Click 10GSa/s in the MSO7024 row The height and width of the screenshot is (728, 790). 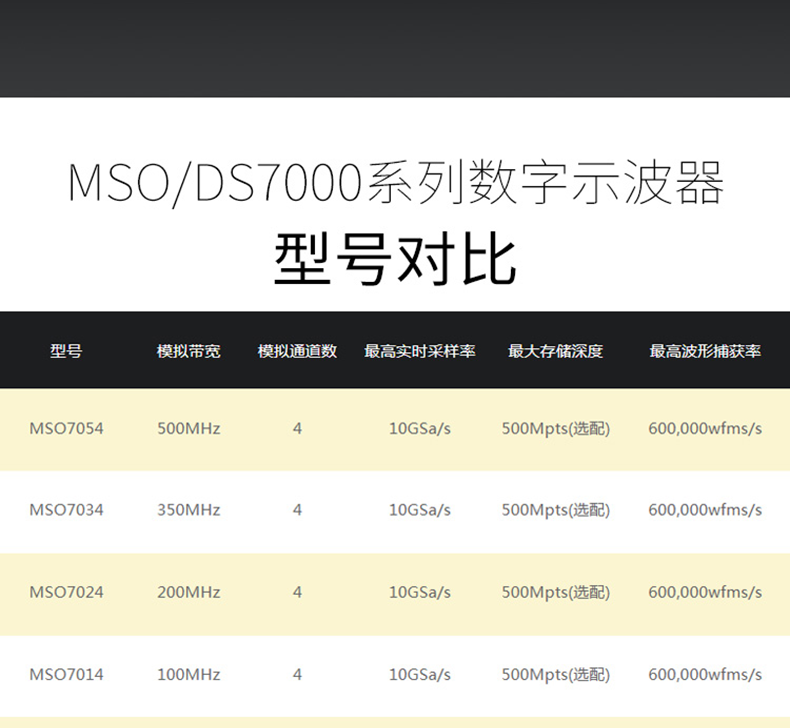[x=420, y=592]
